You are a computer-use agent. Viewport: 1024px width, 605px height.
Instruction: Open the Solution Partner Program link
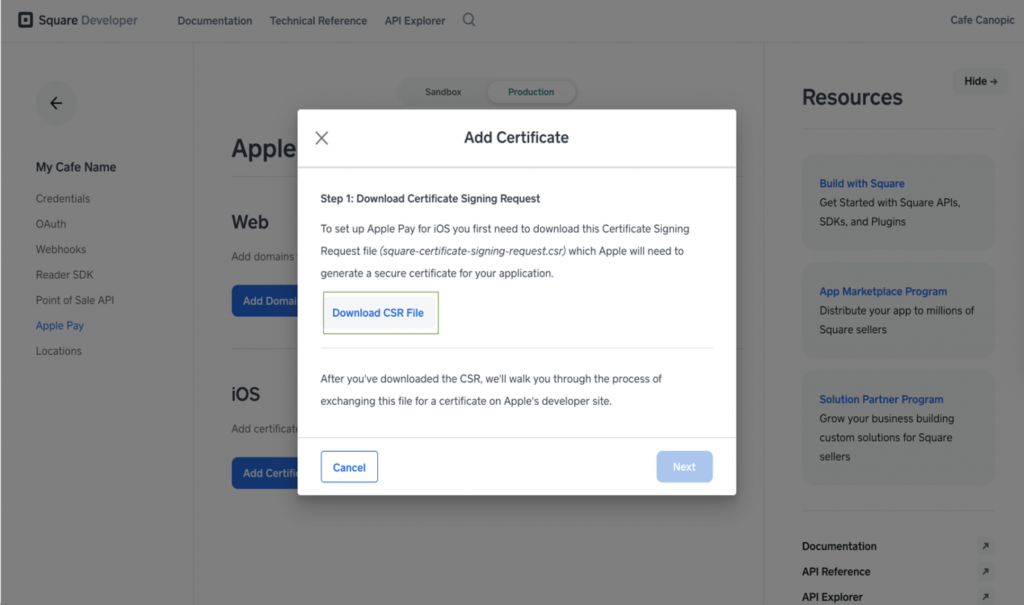click(881, 399)
